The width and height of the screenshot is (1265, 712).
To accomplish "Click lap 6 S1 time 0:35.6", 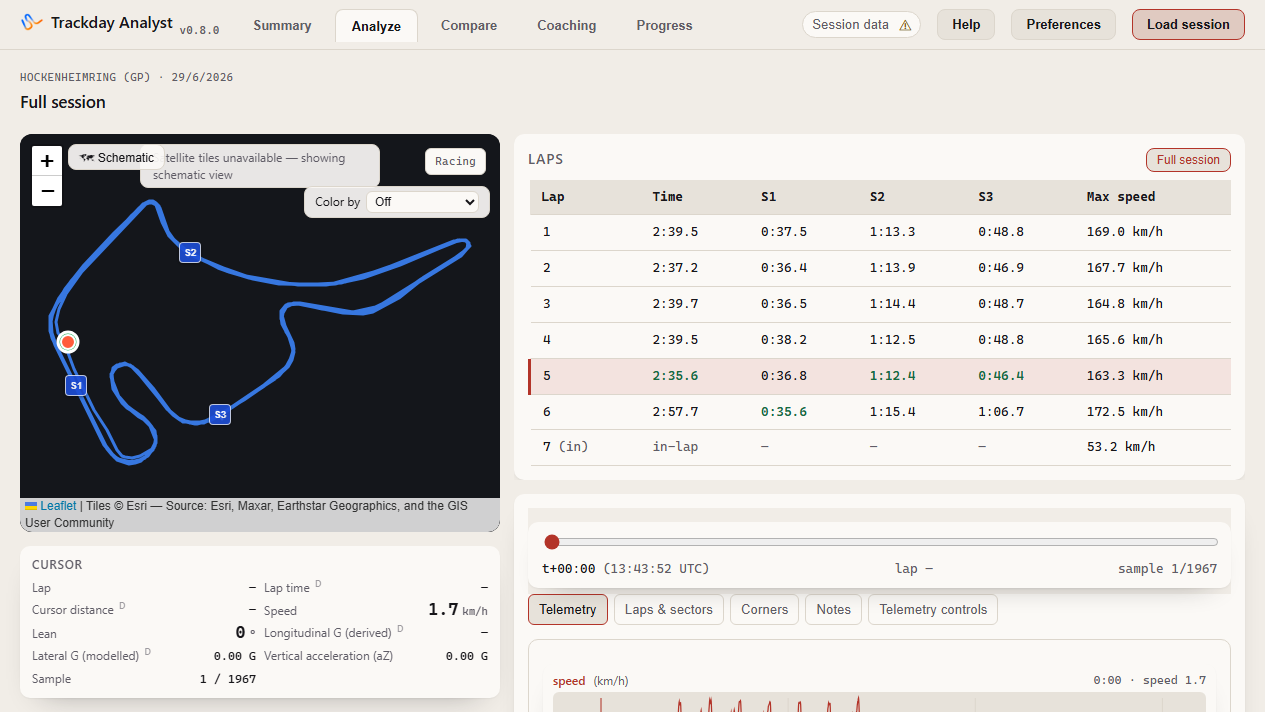I will click(x=784, y=412).
